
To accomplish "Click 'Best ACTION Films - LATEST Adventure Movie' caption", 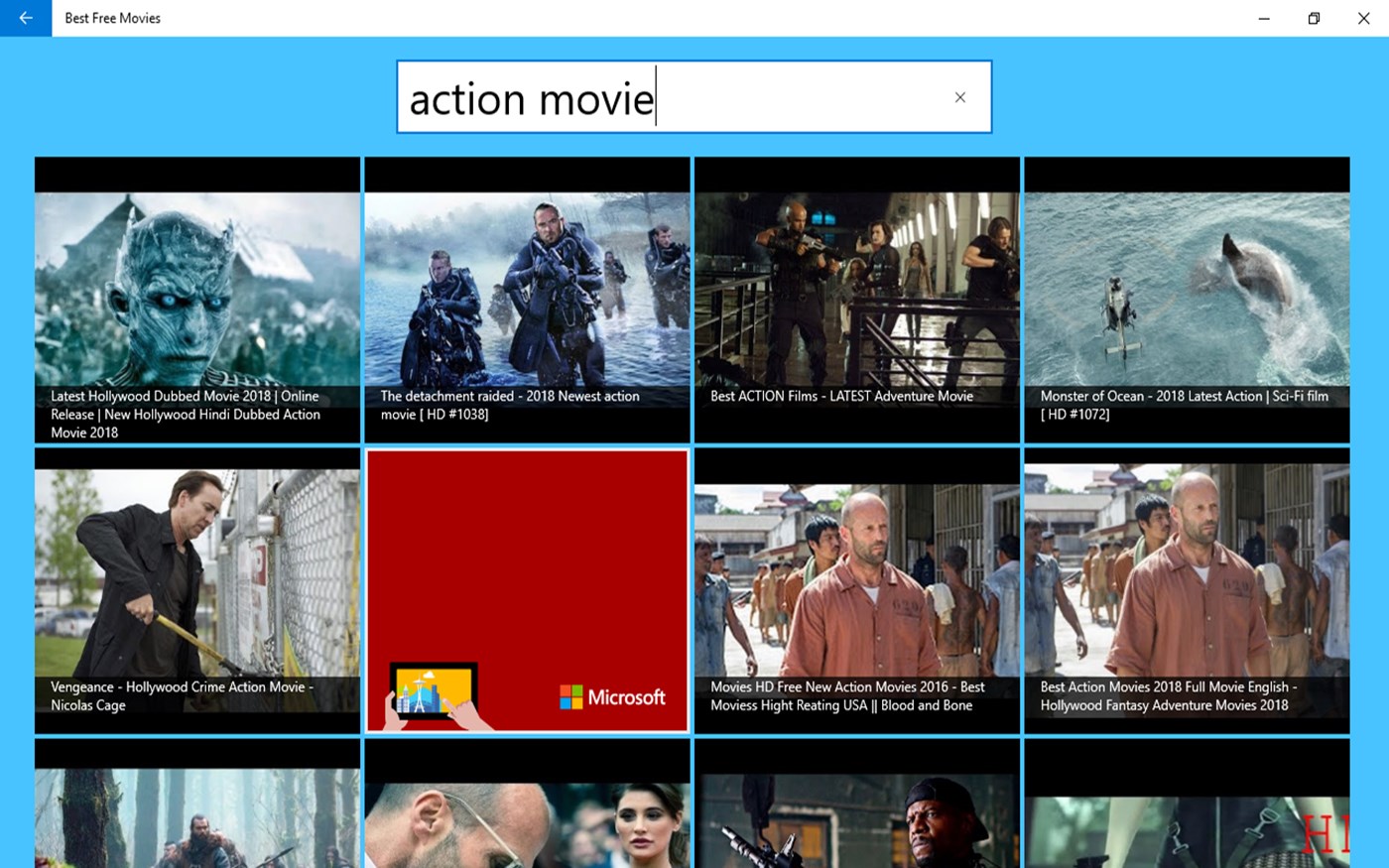I will coord(841,396).
